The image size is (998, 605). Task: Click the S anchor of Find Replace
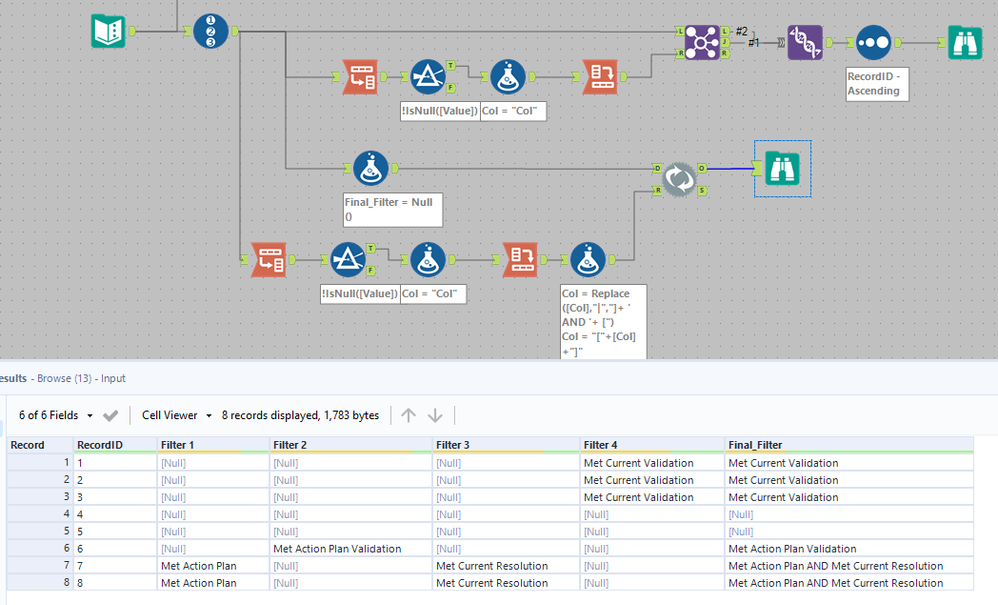coord(702,190)
